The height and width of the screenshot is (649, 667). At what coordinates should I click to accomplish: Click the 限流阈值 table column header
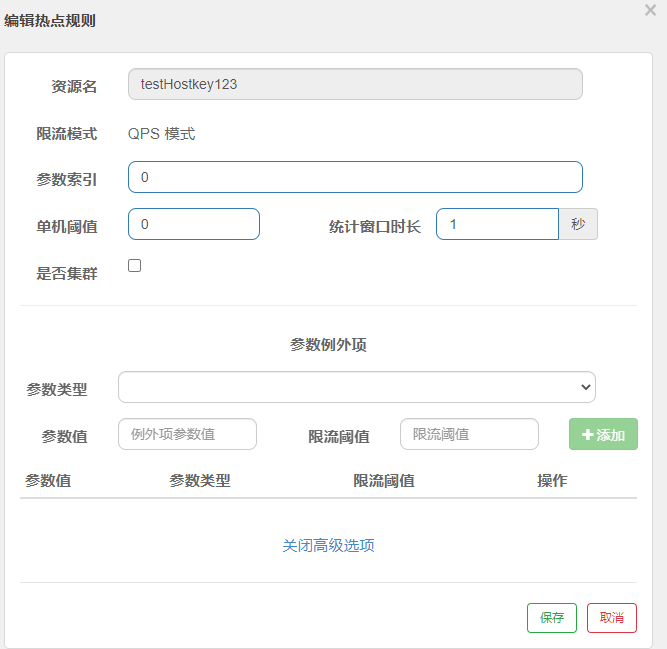click(384, 481)
